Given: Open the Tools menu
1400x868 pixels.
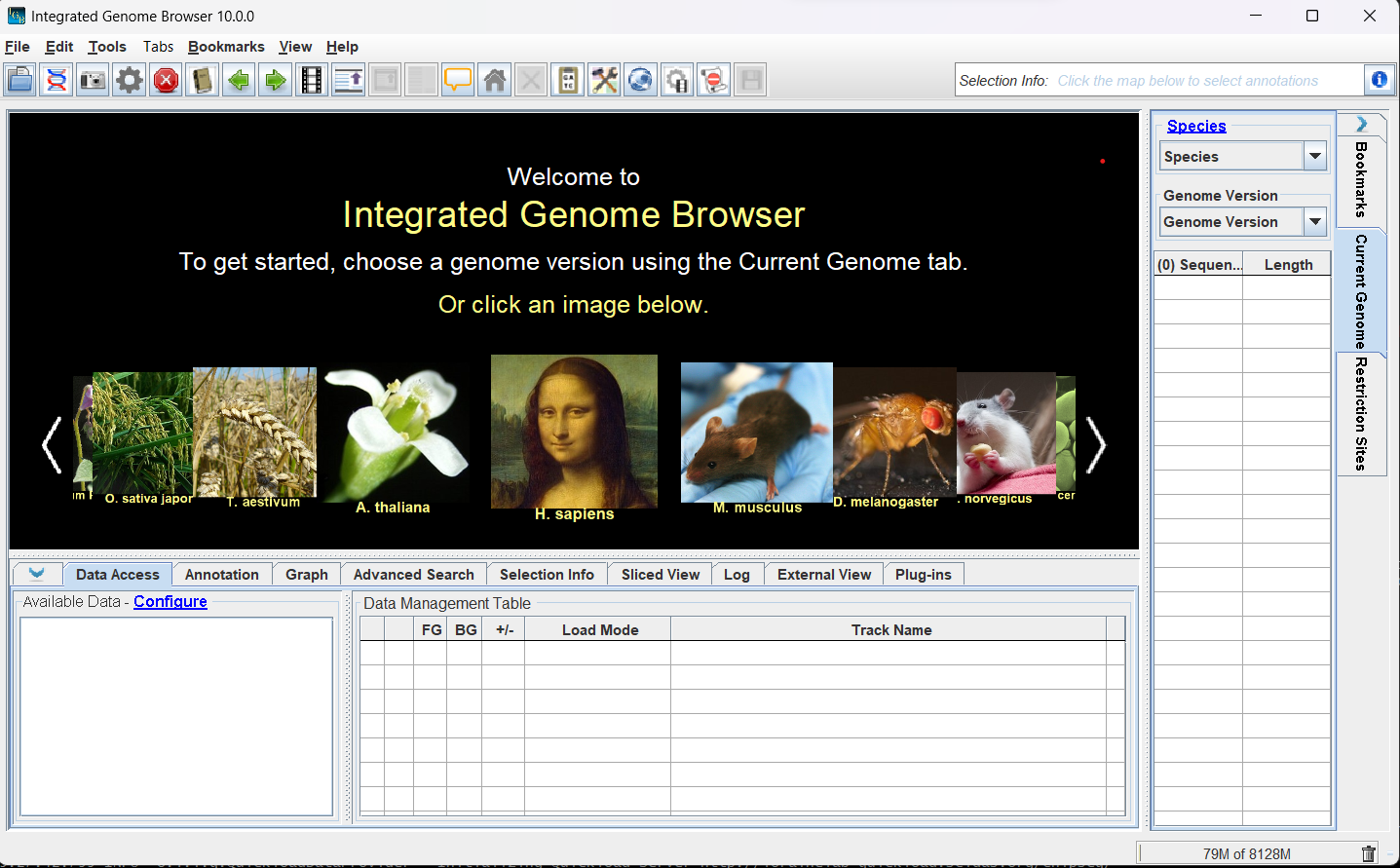Looking at the screenshot, I should point(107,47).
